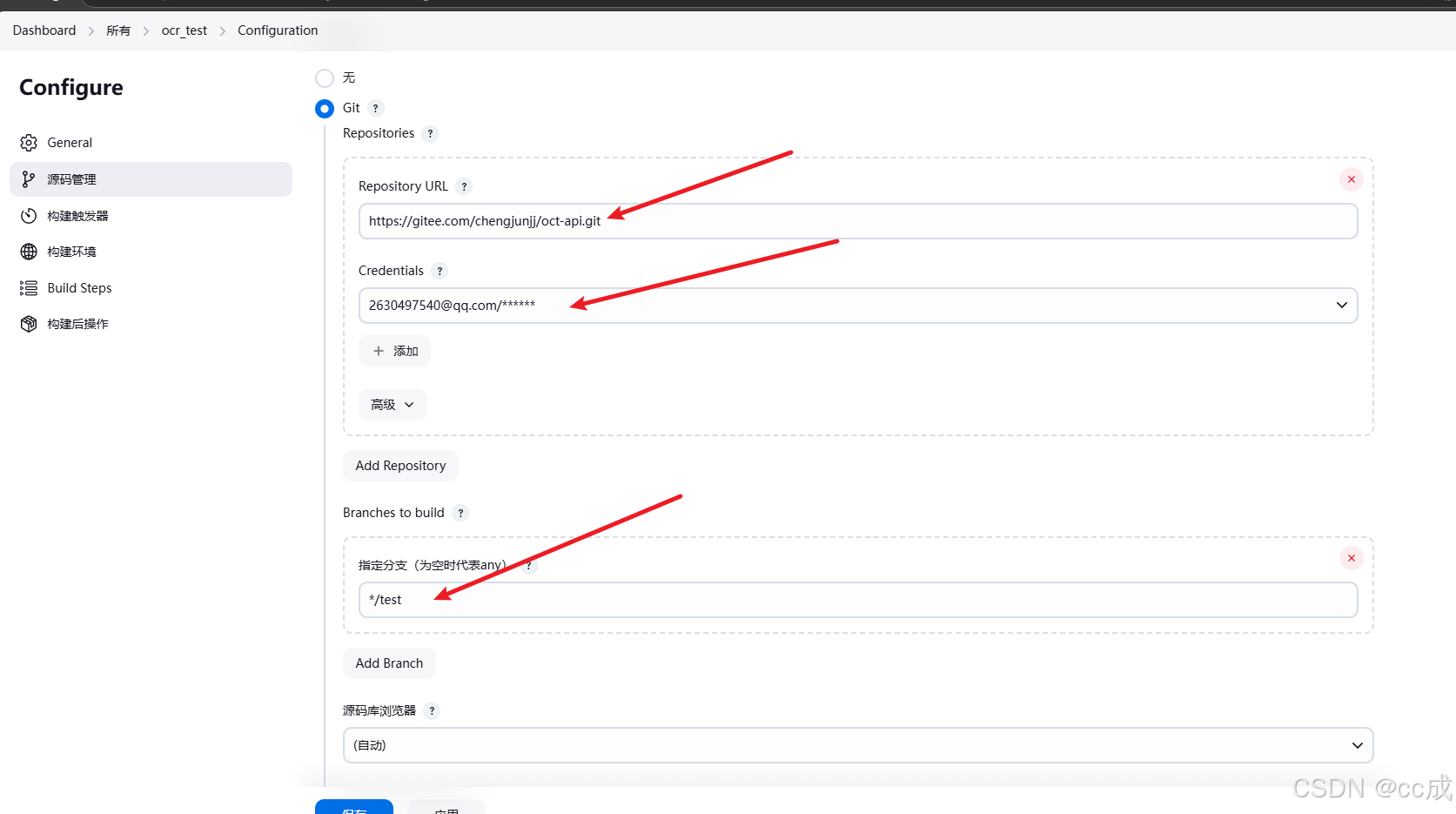Click inside the */test branch field

(x=609, y=599)
